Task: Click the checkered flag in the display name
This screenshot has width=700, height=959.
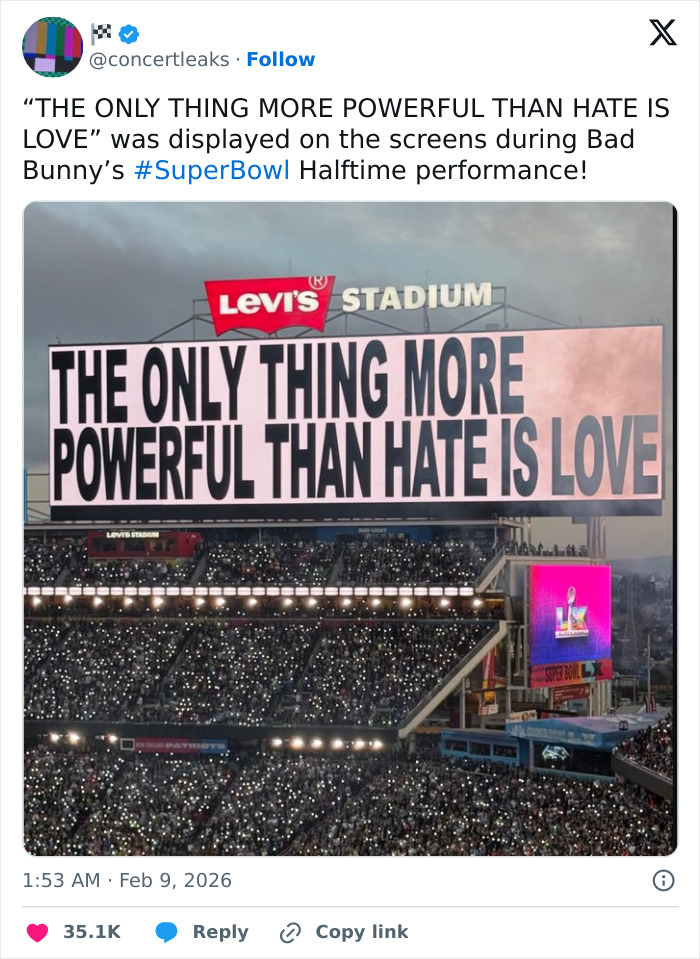Action: 100,32
